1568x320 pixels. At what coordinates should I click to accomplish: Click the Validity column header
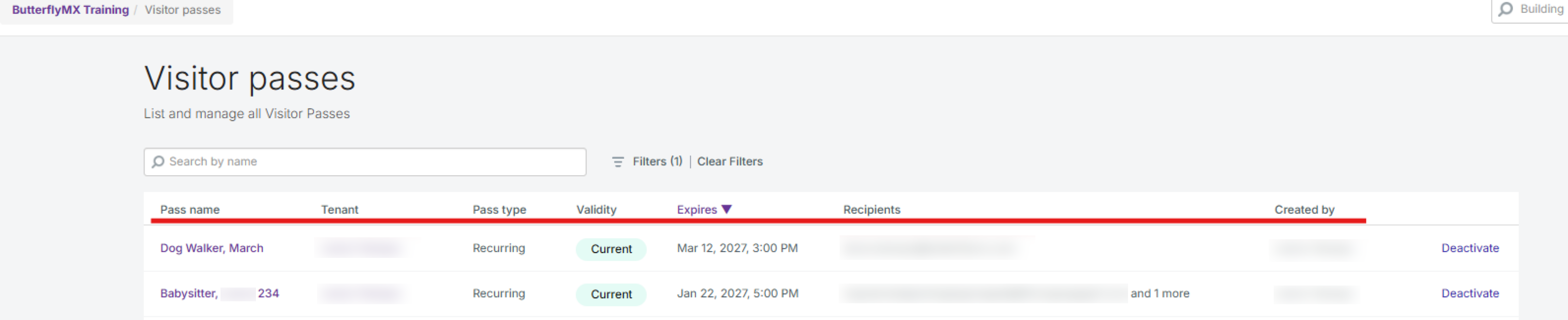pos(596,210)
